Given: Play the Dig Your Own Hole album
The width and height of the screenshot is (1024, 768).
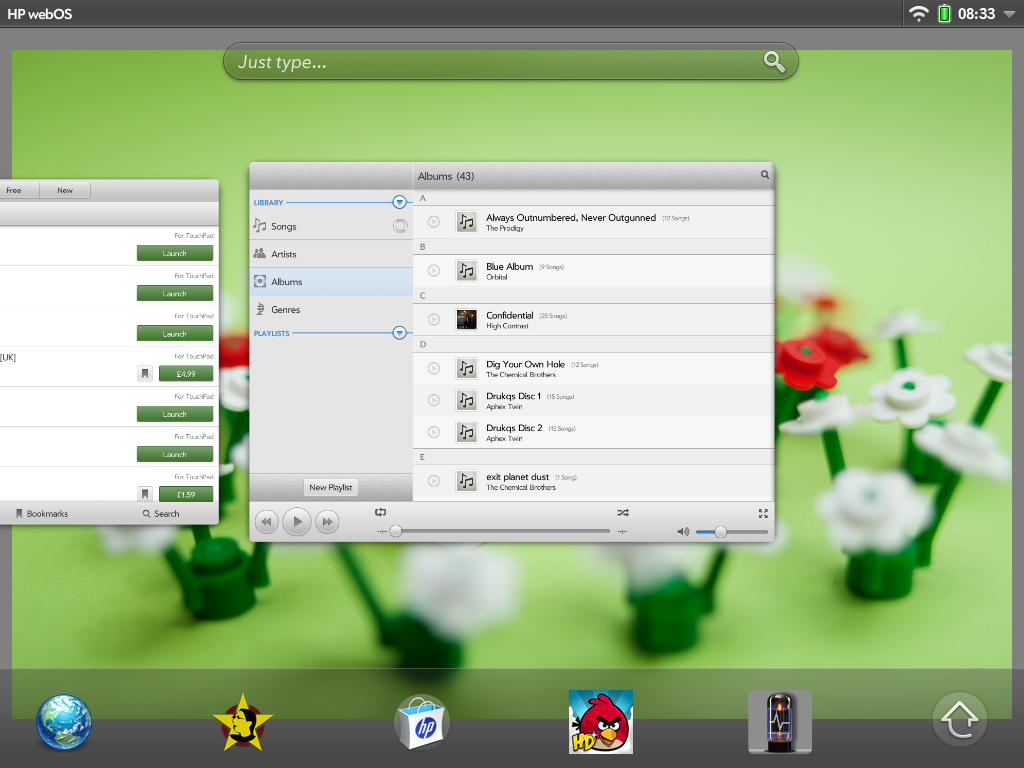Looking at the screenshot, I should tap(434, 368).
